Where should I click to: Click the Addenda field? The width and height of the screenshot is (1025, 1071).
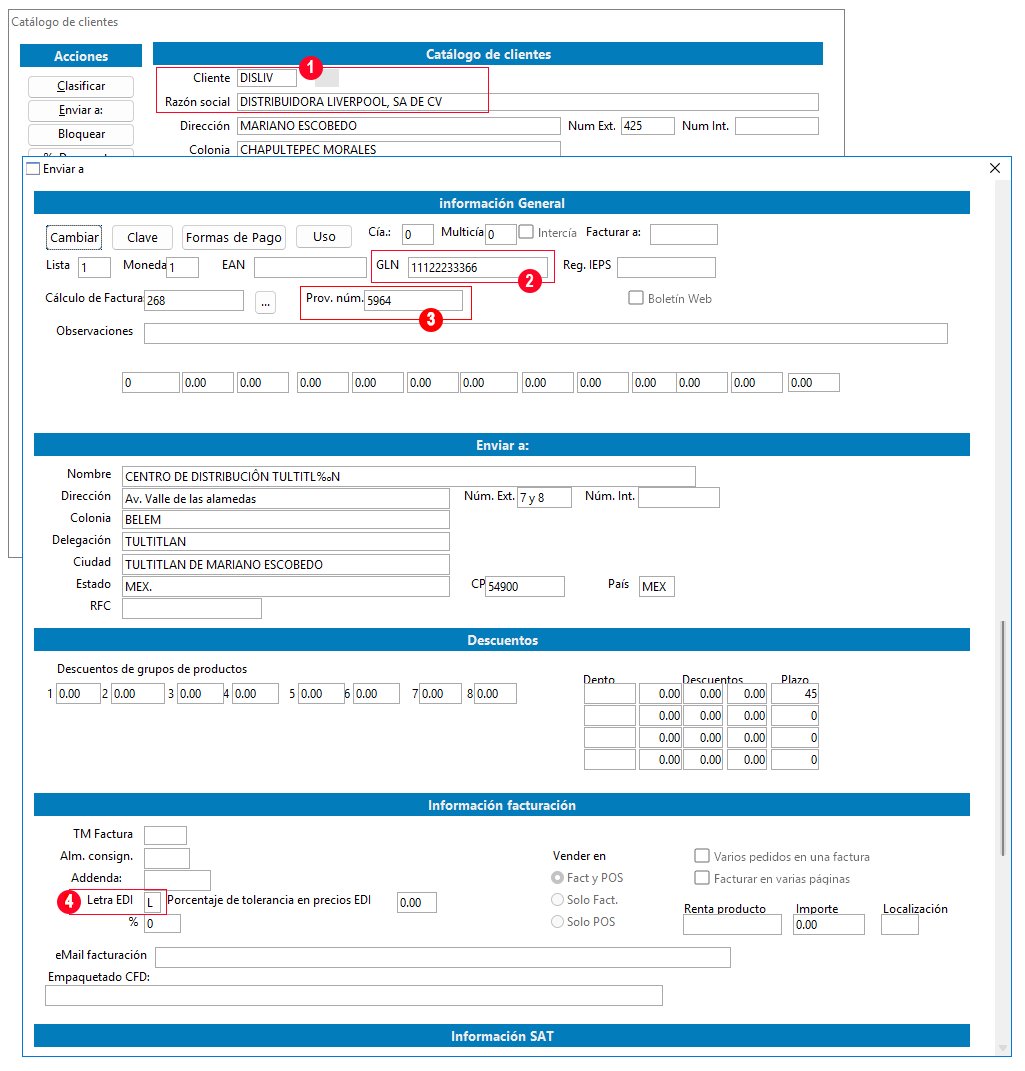click(177, 880)
